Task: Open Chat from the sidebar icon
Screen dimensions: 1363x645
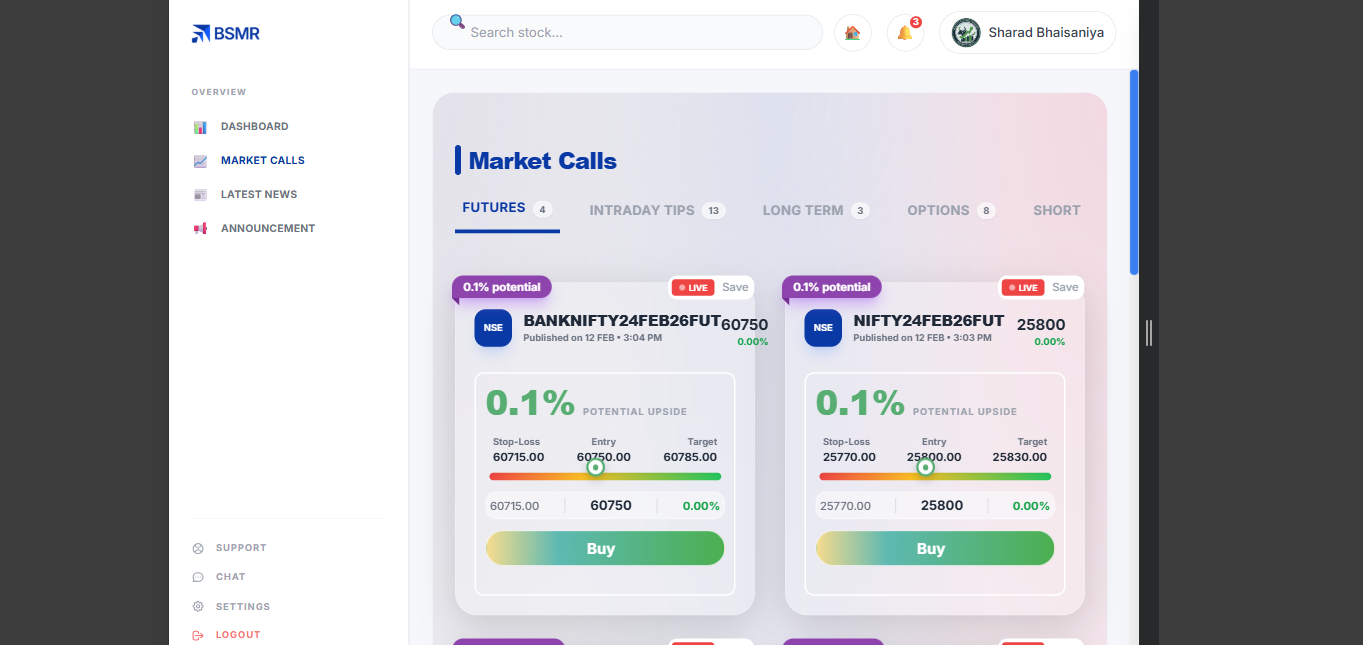Action: click(198, 577)
